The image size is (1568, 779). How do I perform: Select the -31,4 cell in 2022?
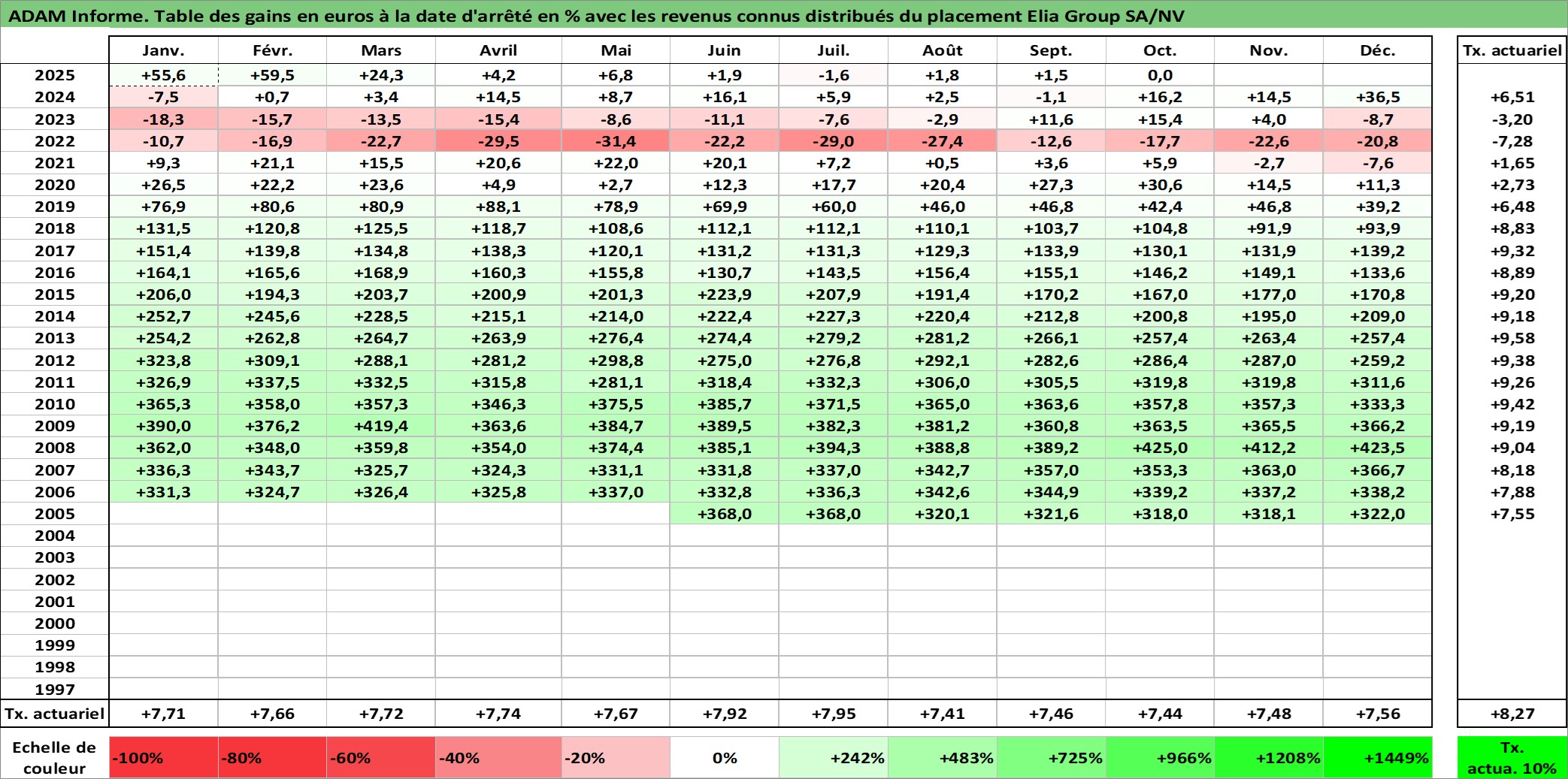click(616, 141)
